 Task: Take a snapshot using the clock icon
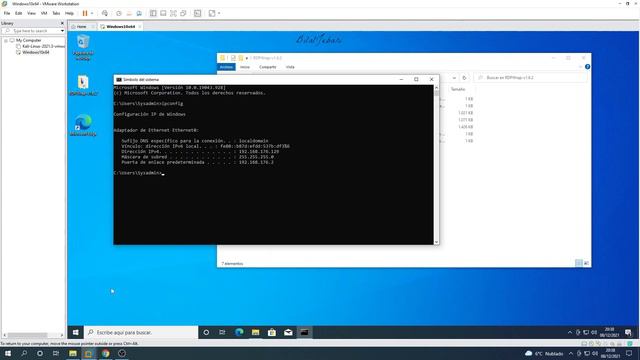[119, 13]
